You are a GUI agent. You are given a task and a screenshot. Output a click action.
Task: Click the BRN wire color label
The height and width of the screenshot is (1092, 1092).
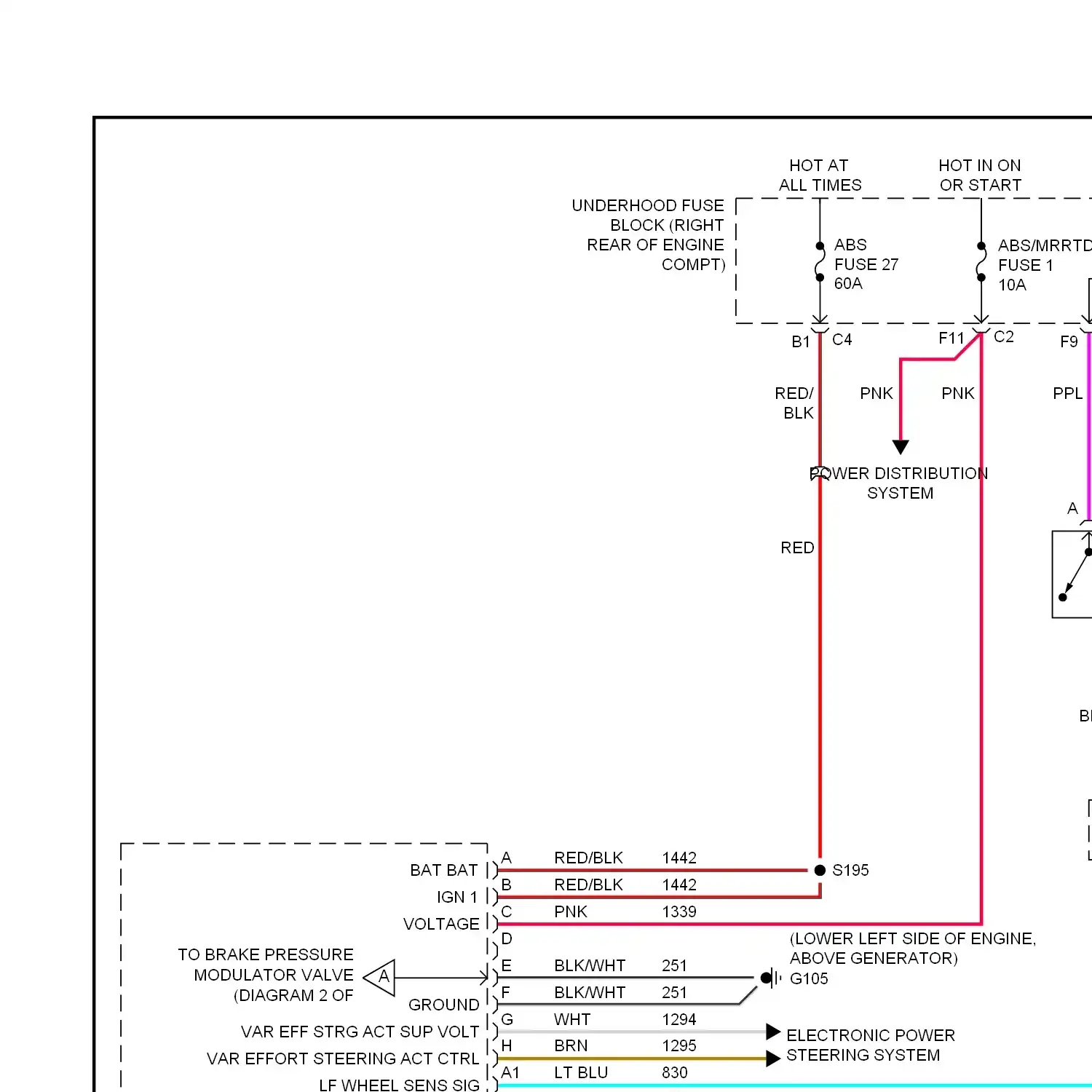tap(571, 1045)
